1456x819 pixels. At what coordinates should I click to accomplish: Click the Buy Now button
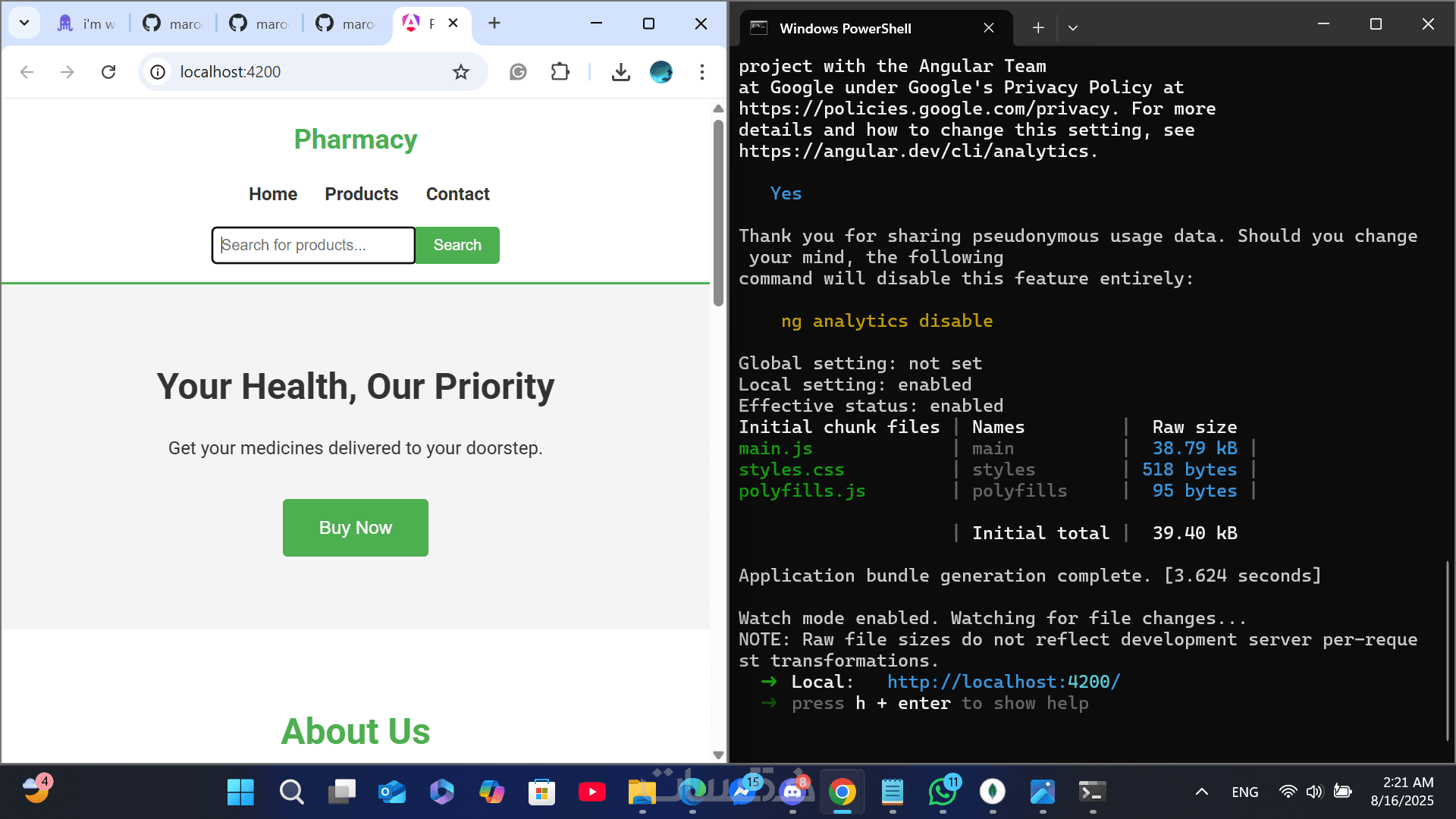click(x=355, y=528)
